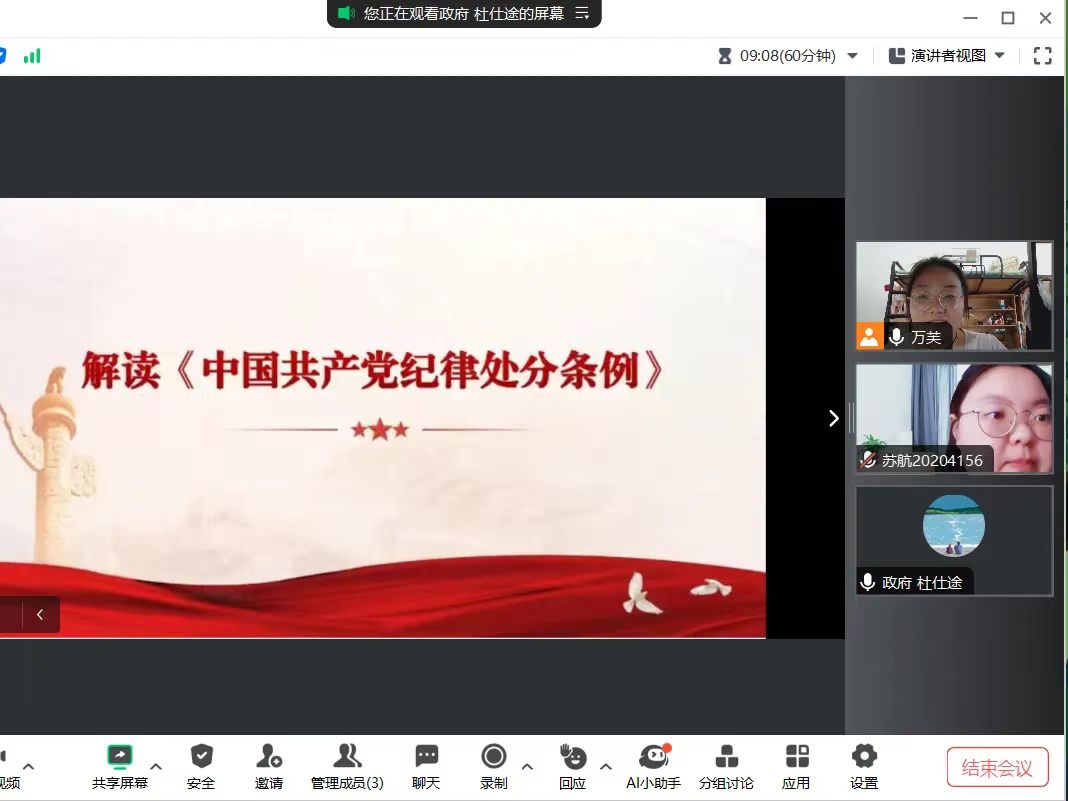Toggle full screen mode icon
Image resolution: width=1068 pixels, height=801 pixels.
click(1042, 56)
